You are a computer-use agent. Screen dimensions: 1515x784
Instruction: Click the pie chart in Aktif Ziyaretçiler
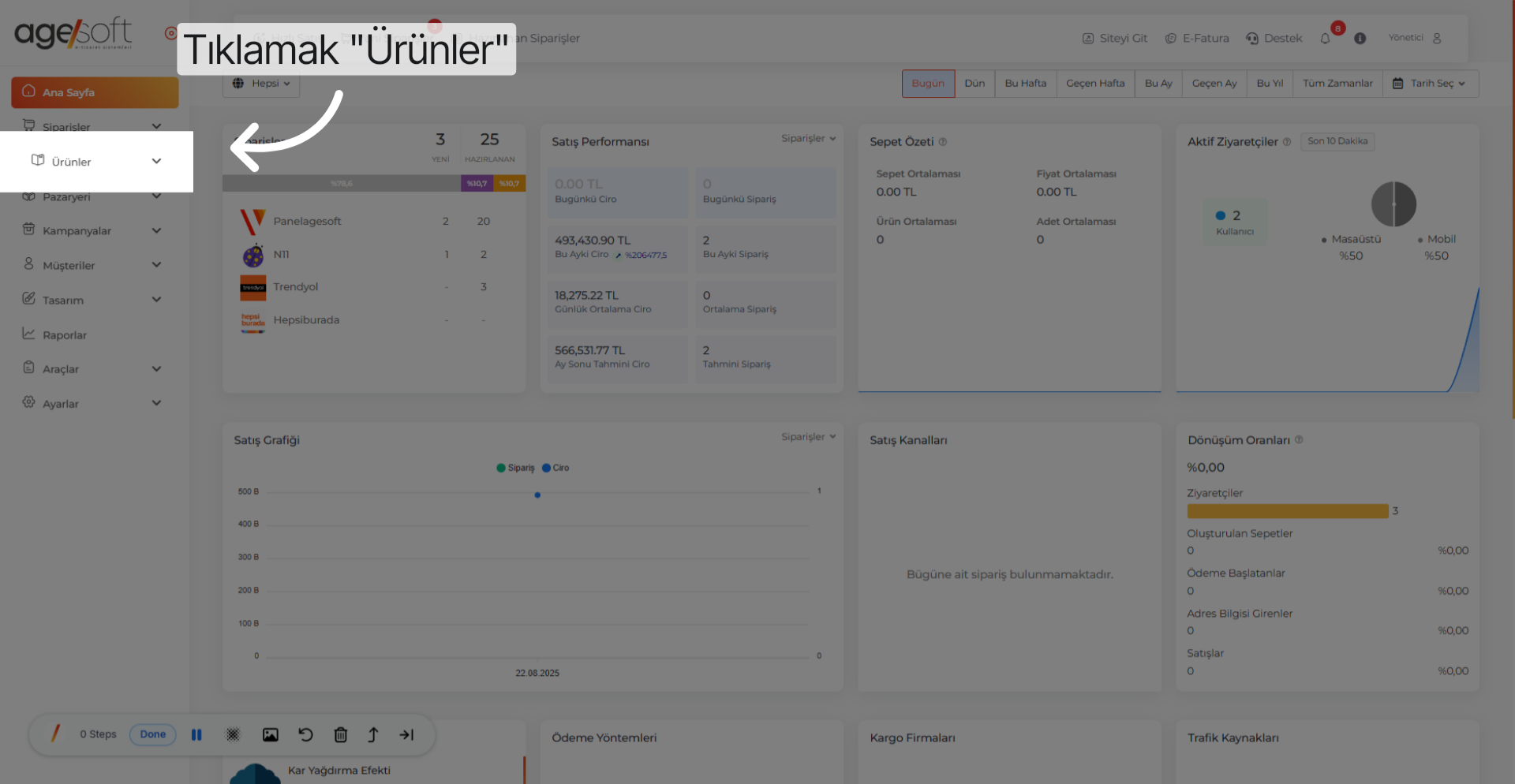1393,204
